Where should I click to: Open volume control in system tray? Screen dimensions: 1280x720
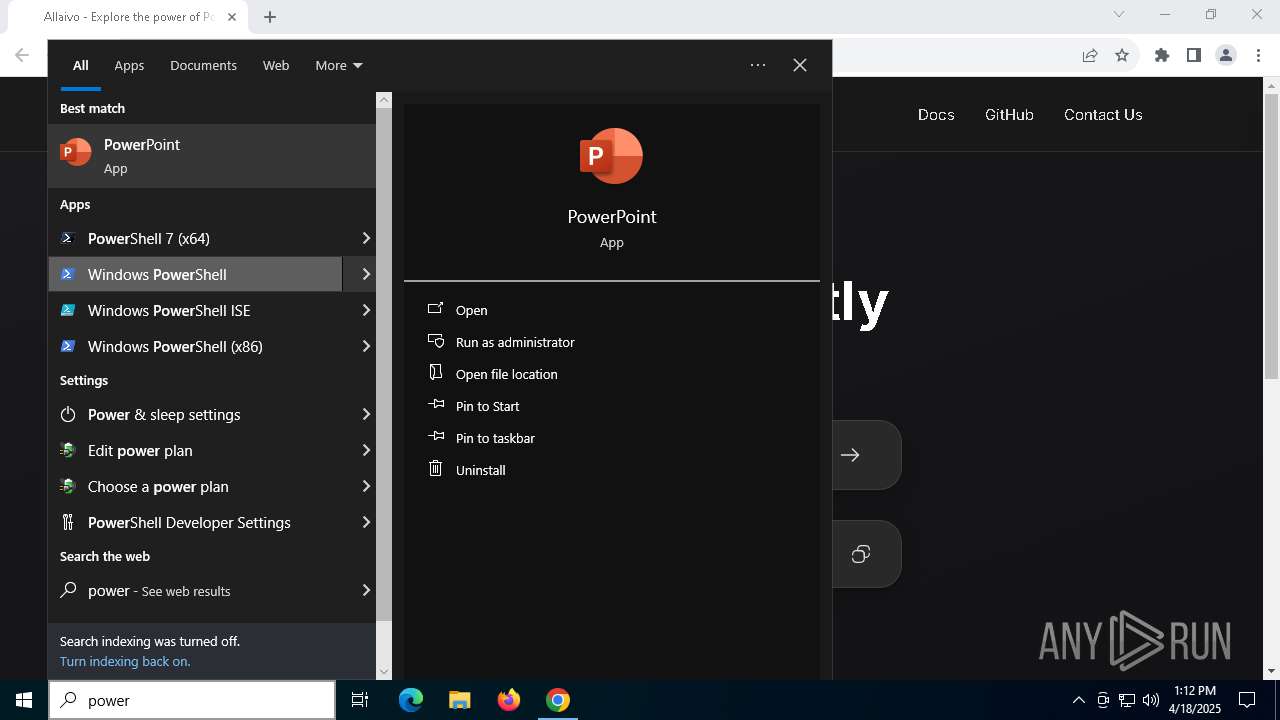pyautogui.click(x=1151, y=700)
